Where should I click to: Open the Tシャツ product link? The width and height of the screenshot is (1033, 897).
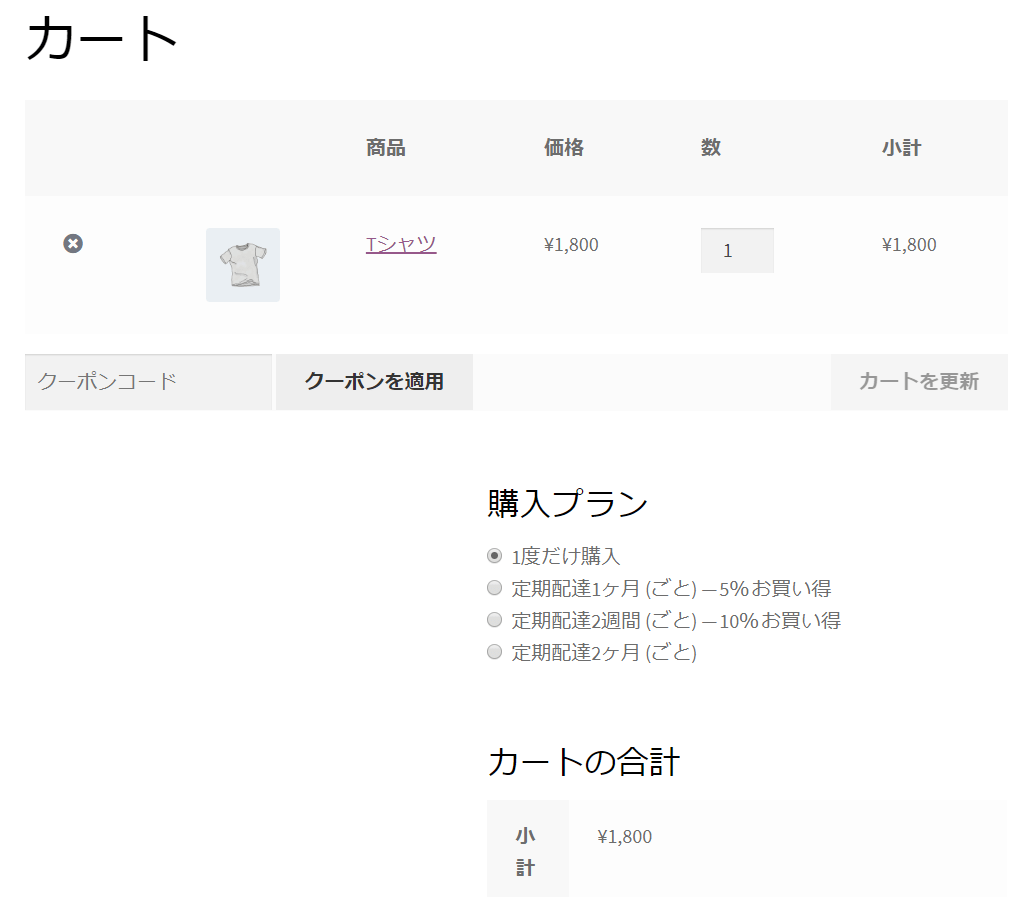pyautogui.click(x=401, y=244)
